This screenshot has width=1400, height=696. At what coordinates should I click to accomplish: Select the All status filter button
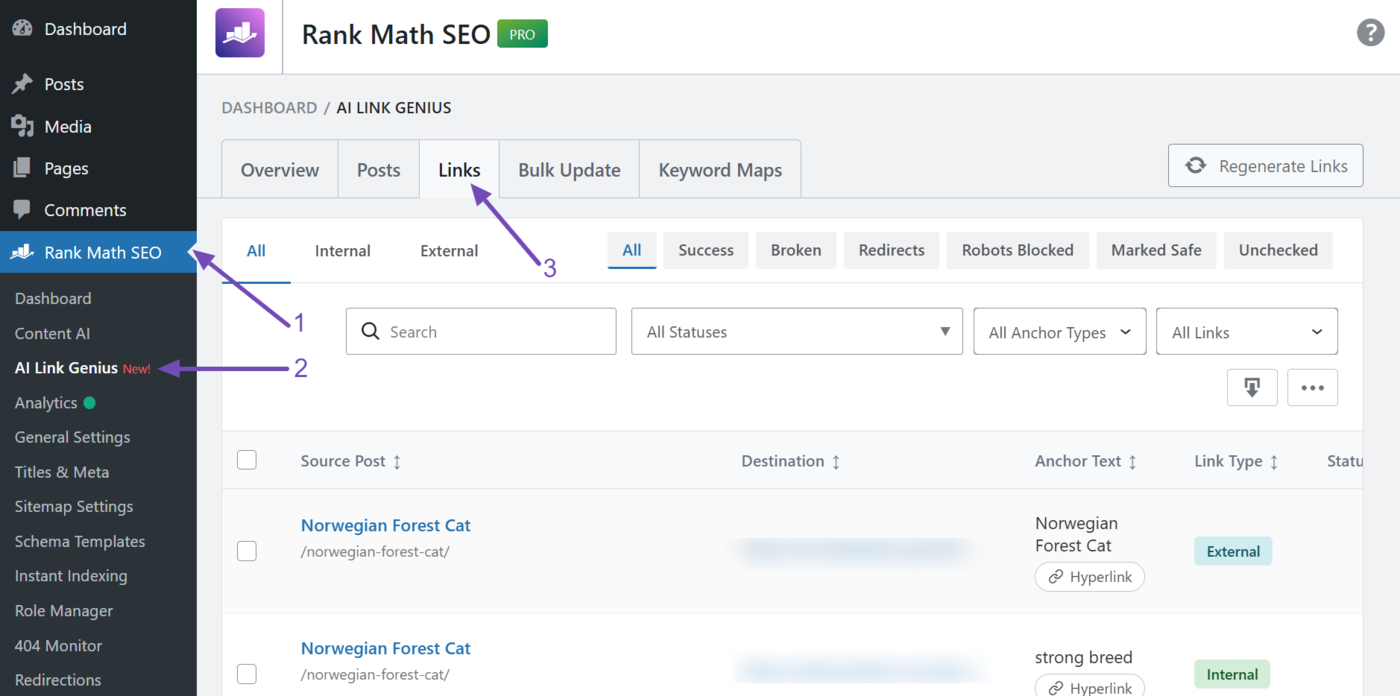pyautogui.click(x=632, y=250)
